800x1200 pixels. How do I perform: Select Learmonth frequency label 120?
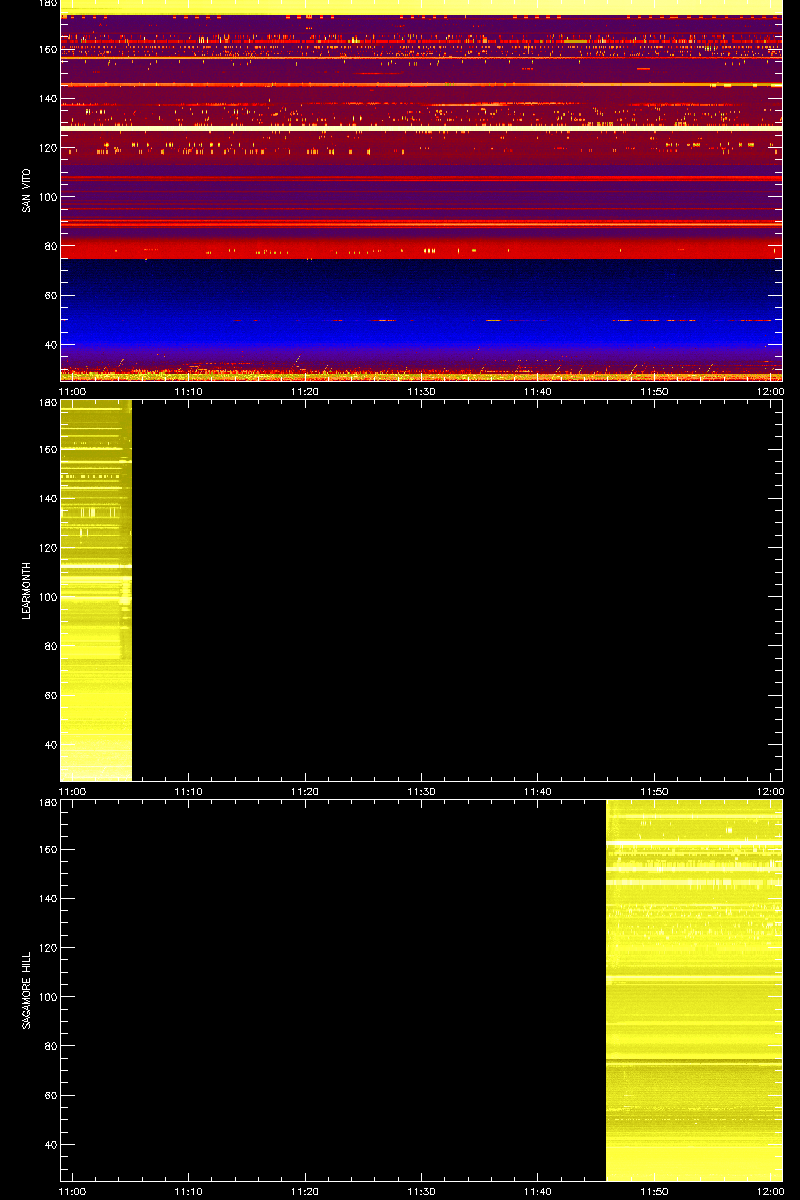tap(46, 548)
